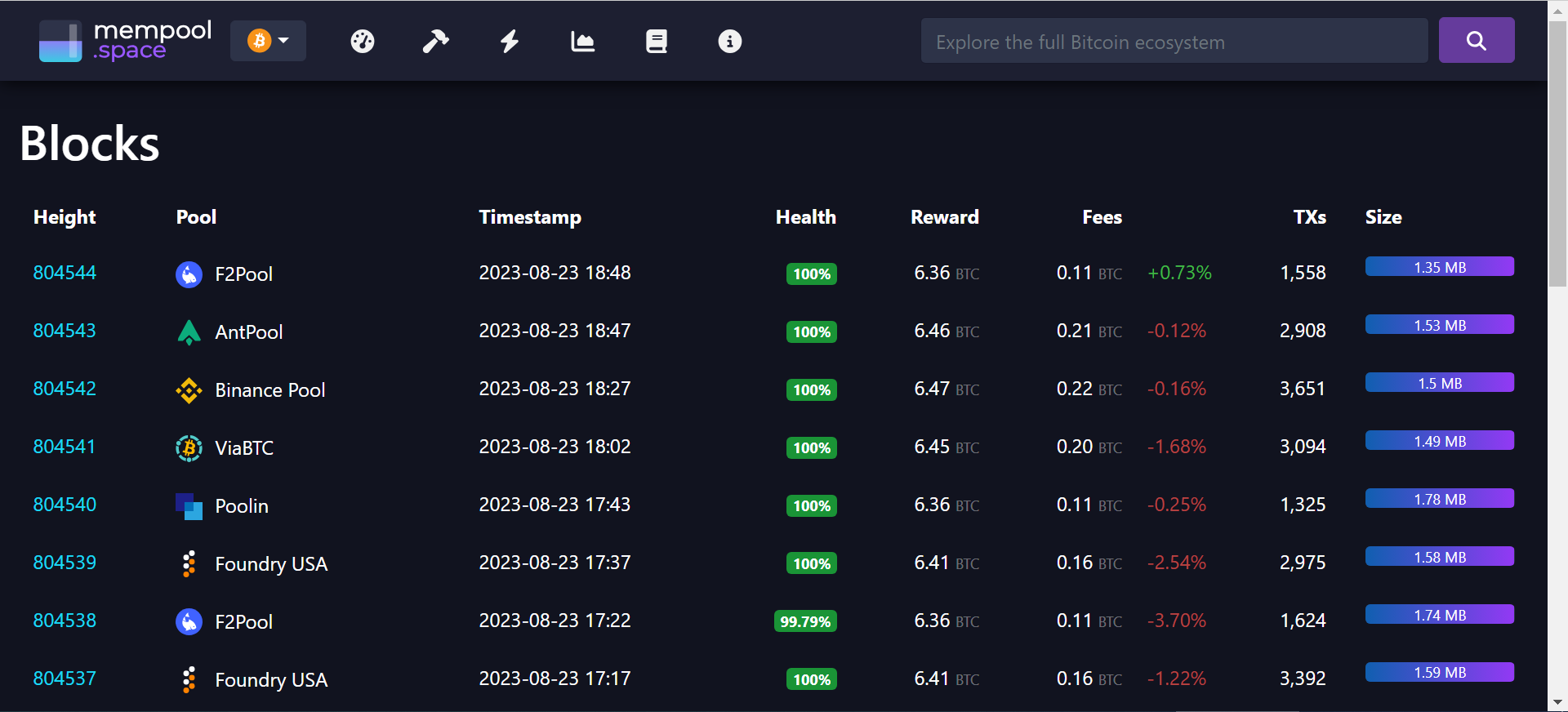Click the purple search button

pyautogui.click(x=1477, y=41)
